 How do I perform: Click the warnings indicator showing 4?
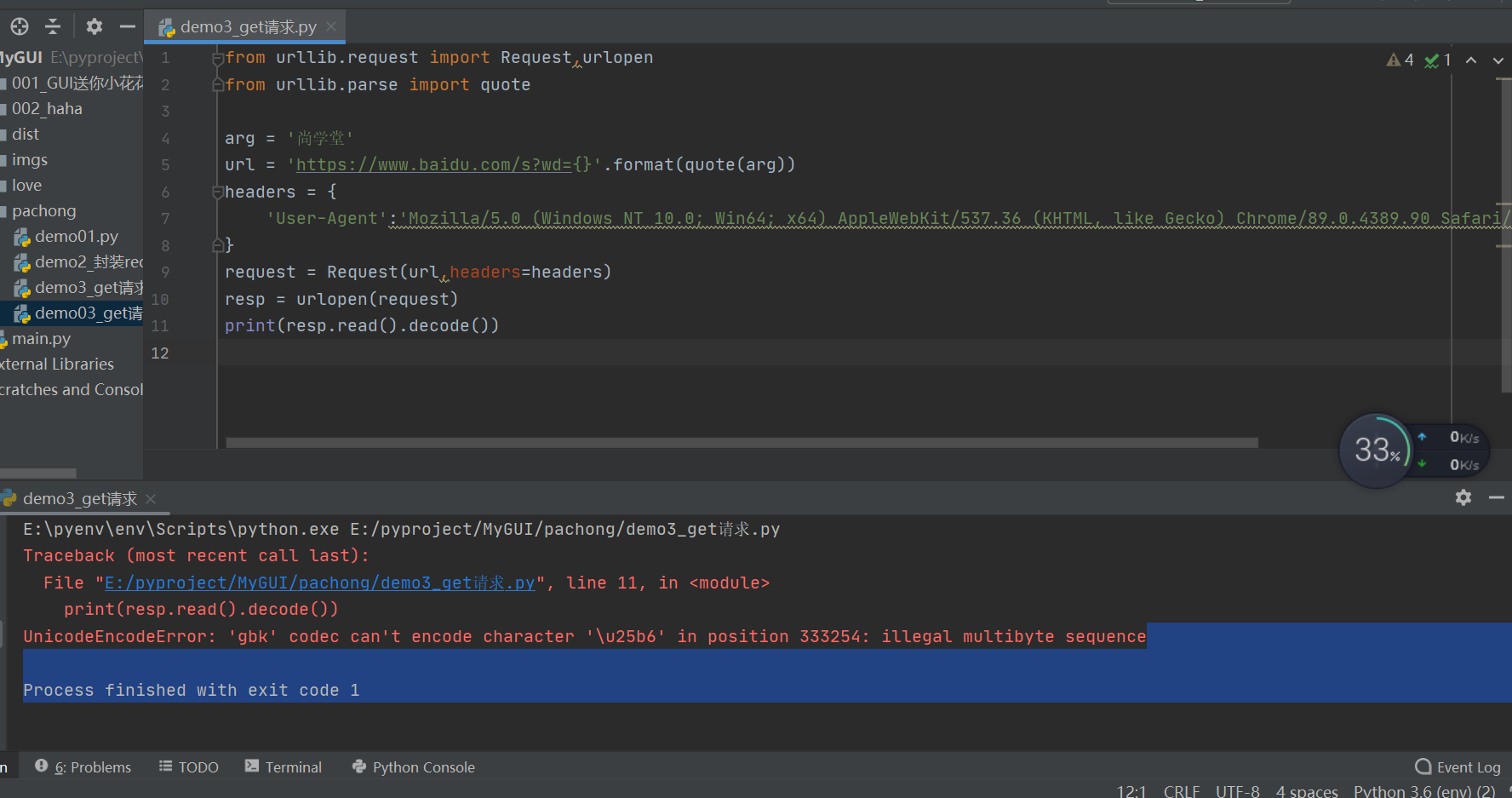click(1400, 60)
